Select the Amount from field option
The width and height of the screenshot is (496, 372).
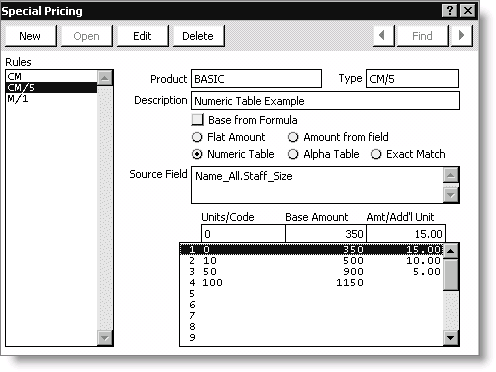pos(293,137)
